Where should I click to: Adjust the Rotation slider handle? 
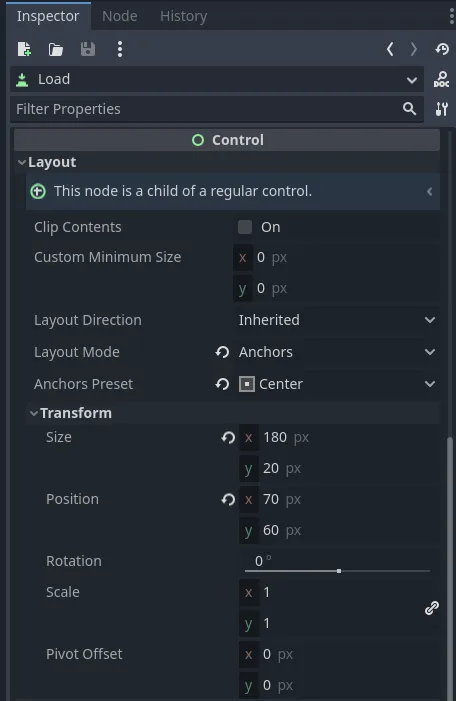point(339,571)
